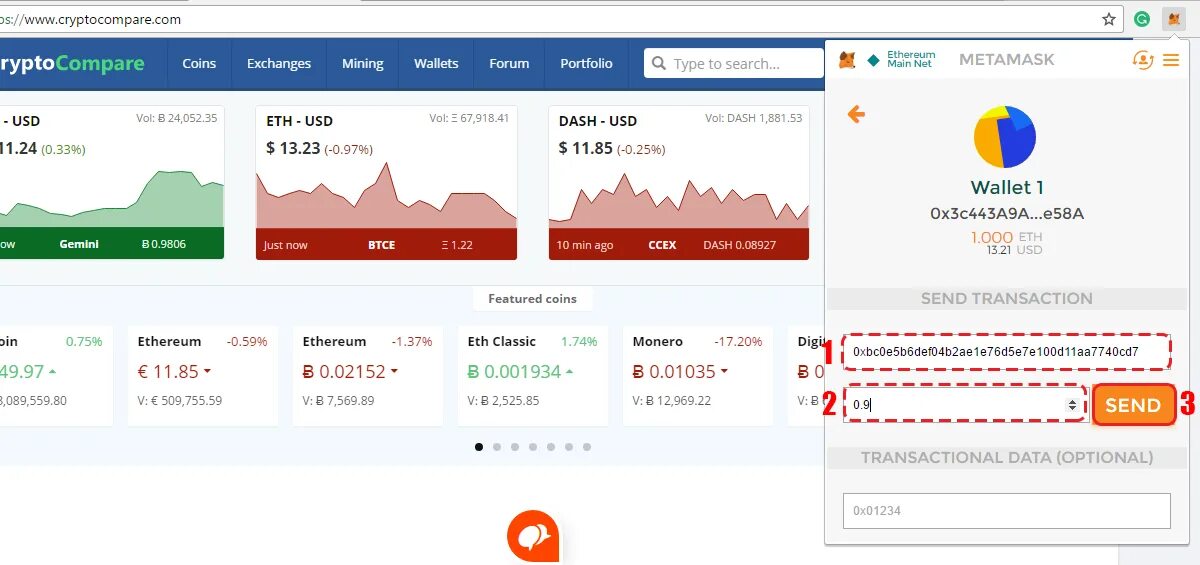Select the fourth featured coins carousel dot
Image resolution: width=1200 pixels, height=565 pixels.
[x=533, y=447]
